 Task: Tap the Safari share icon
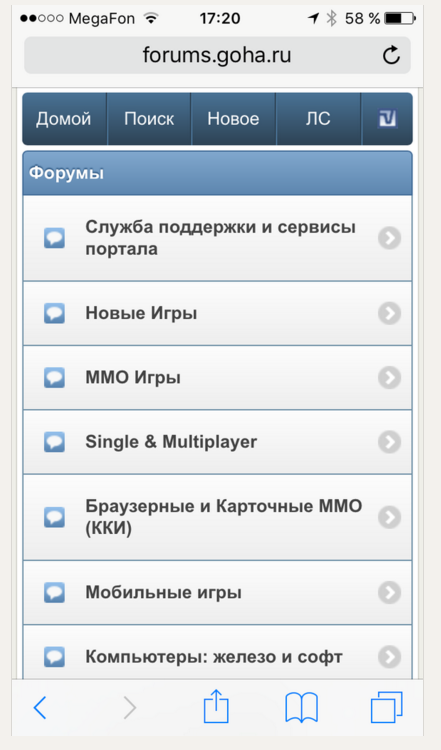216,706
